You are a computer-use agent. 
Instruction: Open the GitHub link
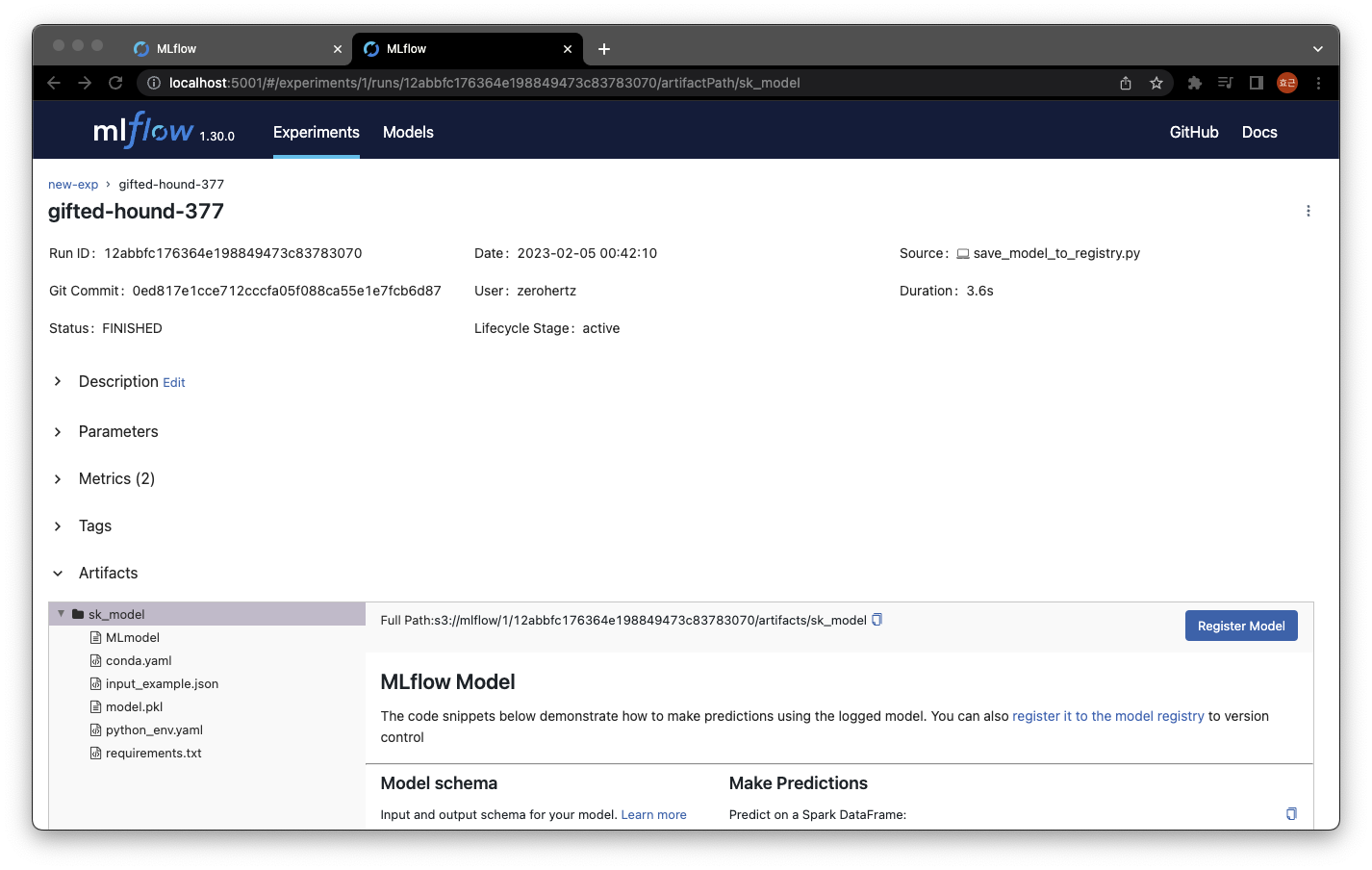tap(1194, 132)
